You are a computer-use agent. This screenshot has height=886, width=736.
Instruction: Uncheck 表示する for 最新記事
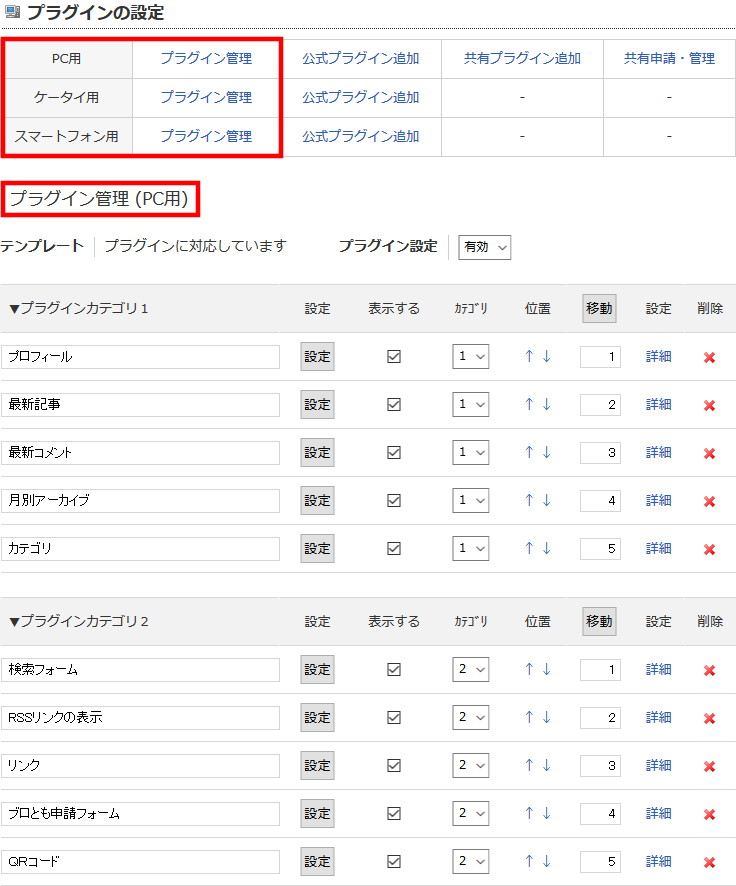click(x=394, y=405)
